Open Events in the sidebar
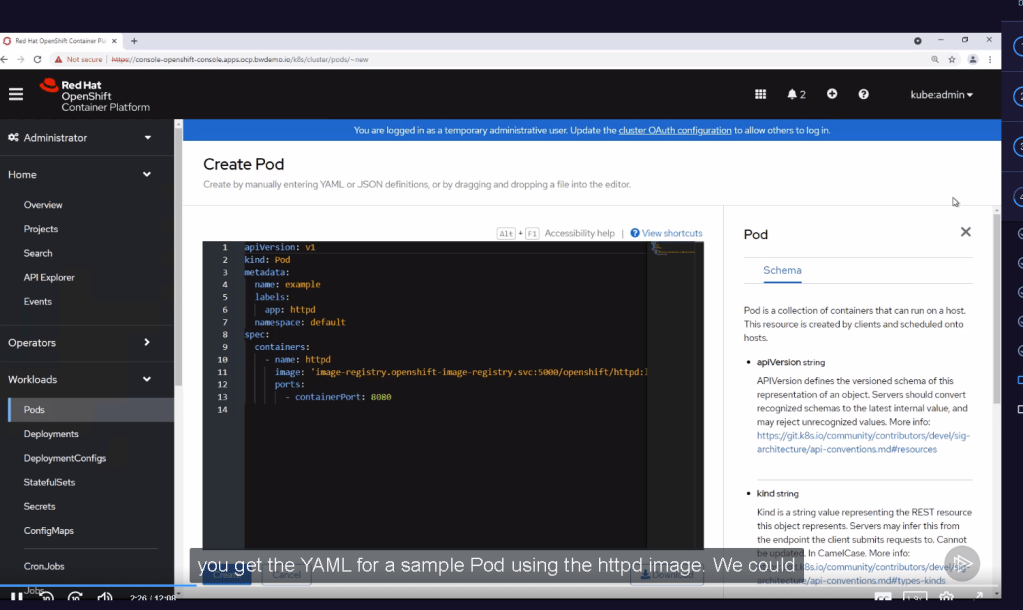This screenshot has height=610, width=1023. 37,301
